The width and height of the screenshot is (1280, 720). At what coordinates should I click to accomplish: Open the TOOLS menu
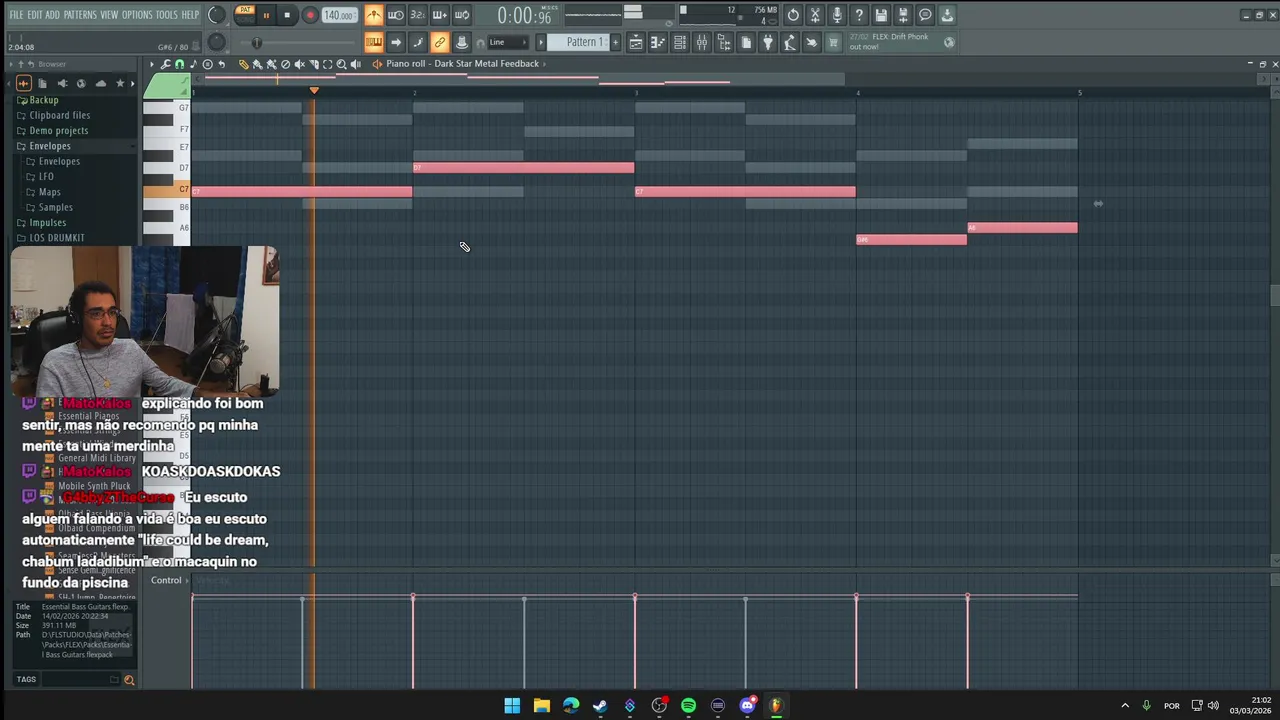[x=166, y=15]
